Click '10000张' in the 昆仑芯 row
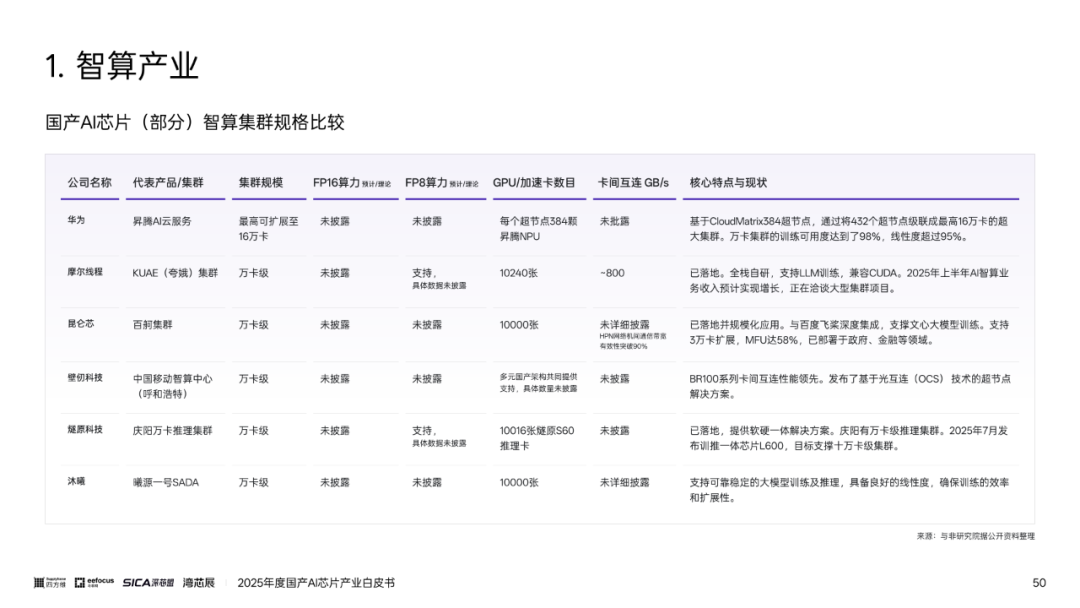Image resolution: width=1080 pixels, height=608 pixels. pos(519,325)
